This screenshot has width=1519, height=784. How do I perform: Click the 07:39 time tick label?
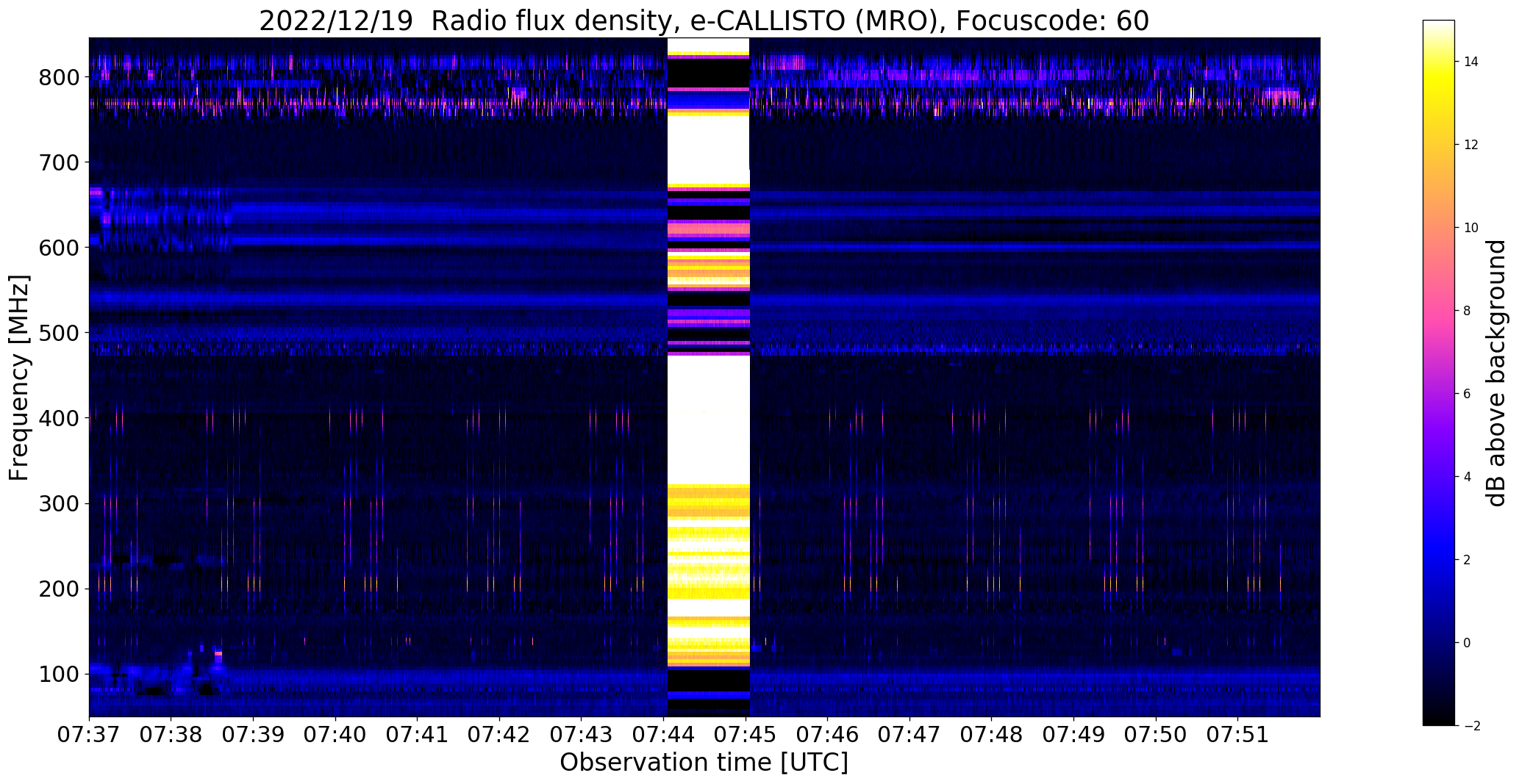(254, 736)
